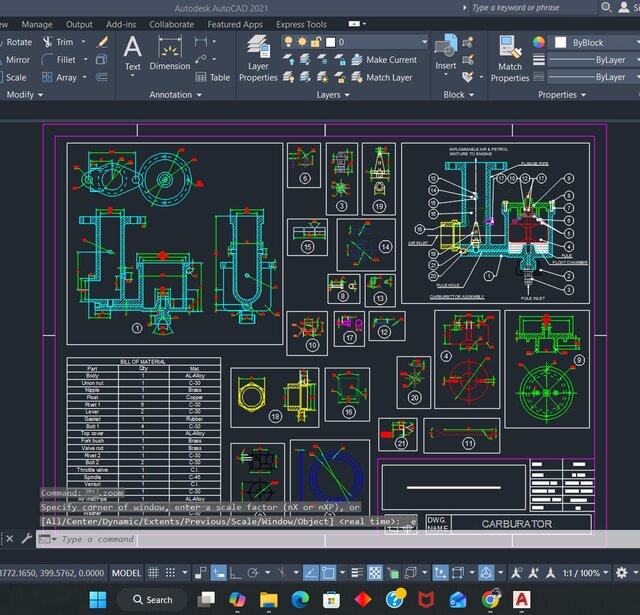Click the Erase pencil-eraser icon
640x615 pixels.
pos(102,42)
